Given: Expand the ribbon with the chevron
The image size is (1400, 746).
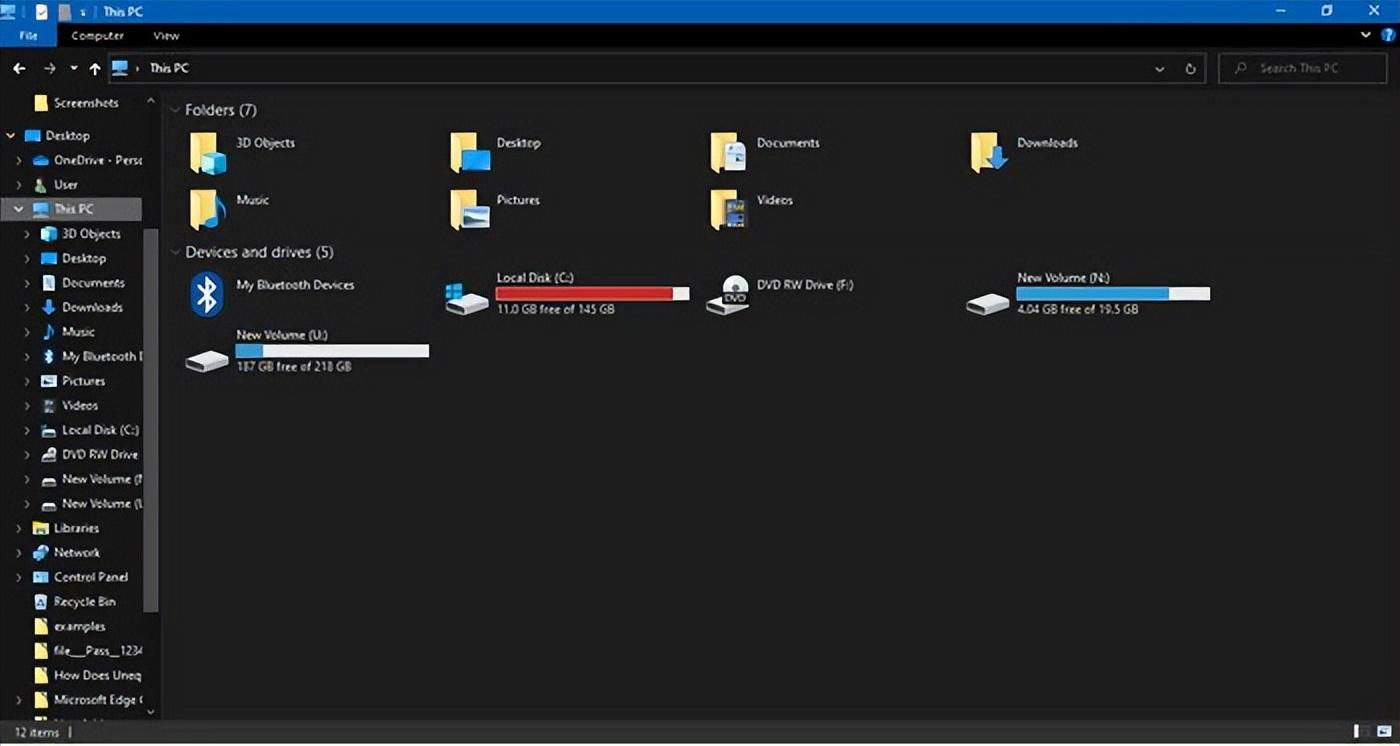Looking at the screenshot, I should pos(1366,35).
